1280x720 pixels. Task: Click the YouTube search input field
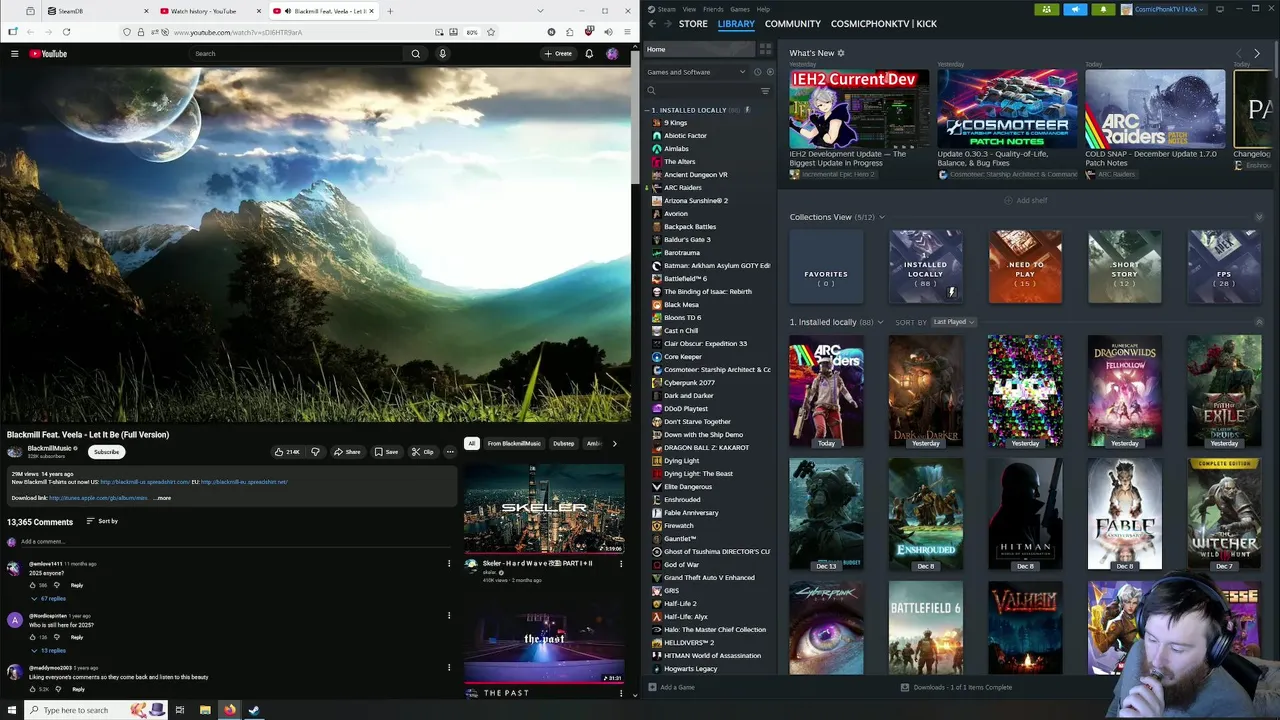click(297, 53)
